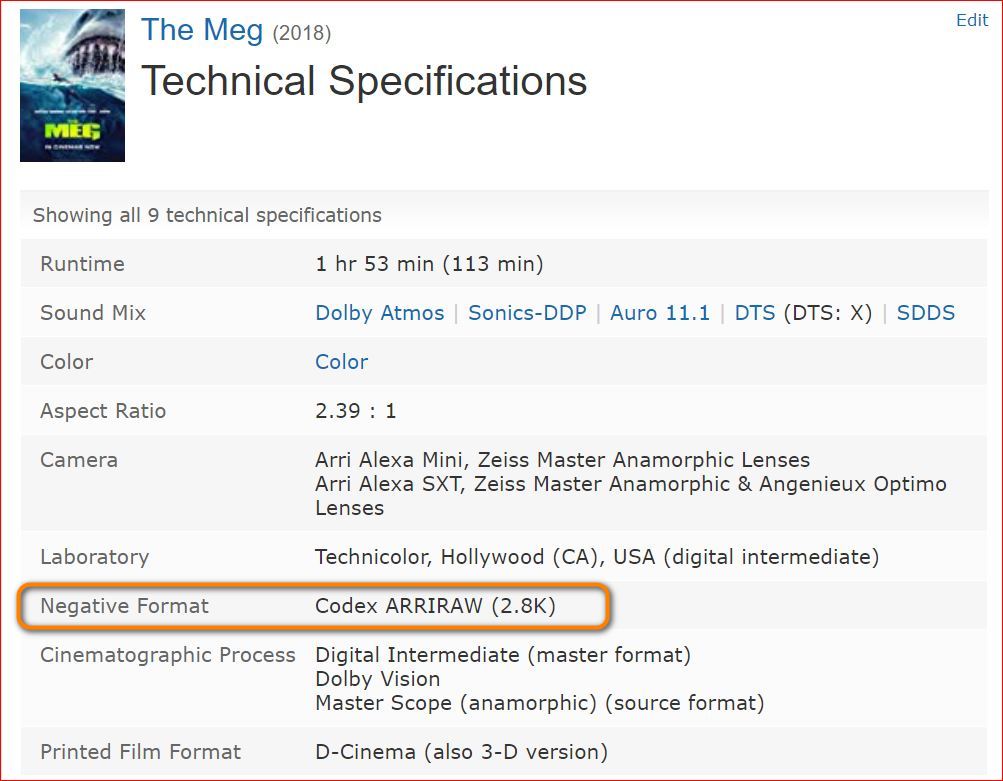Click the (2018) year next to title
This screenshot has width=1003, height=781.
302,33
